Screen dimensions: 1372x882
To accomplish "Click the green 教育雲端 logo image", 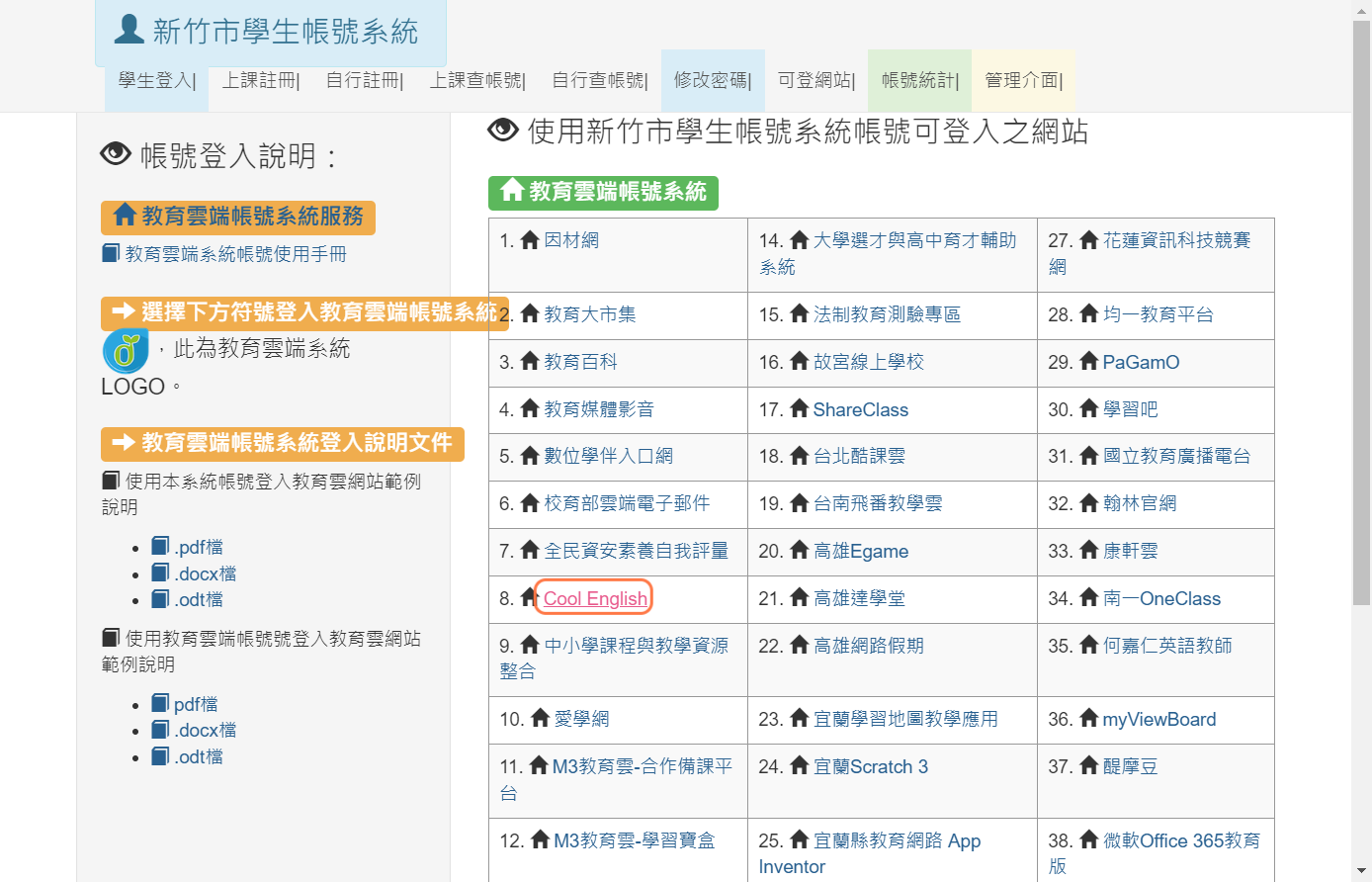I will [126, 350].
